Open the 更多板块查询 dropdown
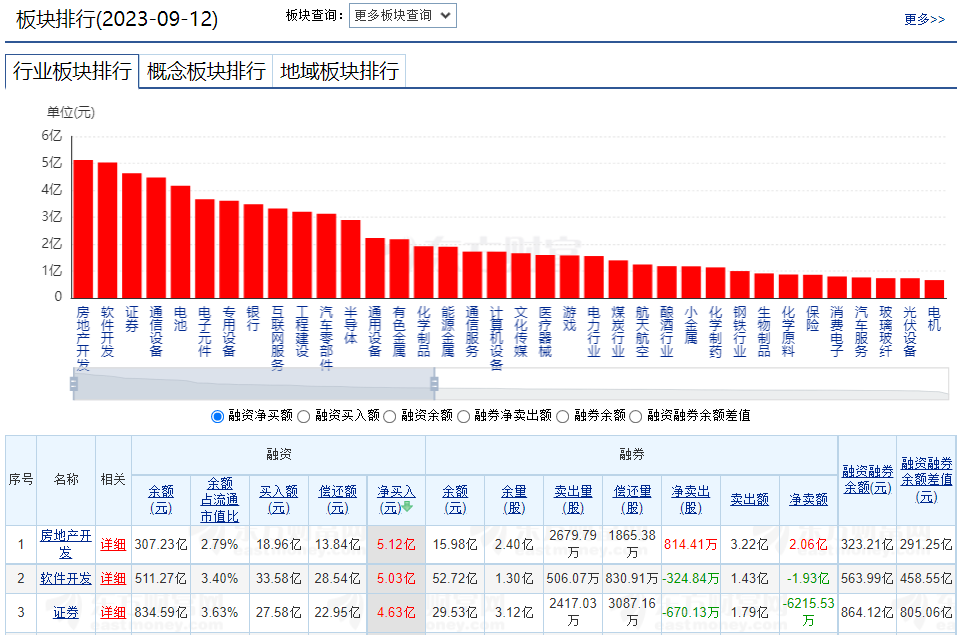The width and height of the screenshot is (966, 635). tap(402, 15)
